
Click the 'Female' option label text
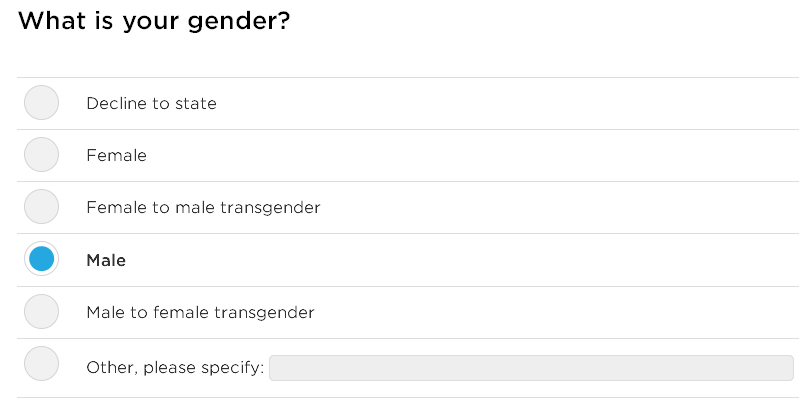pos(116,156)
